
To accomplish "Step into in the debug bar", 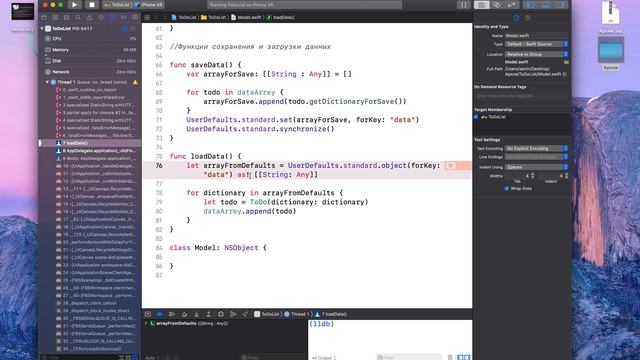I will [x=196, y=314].
